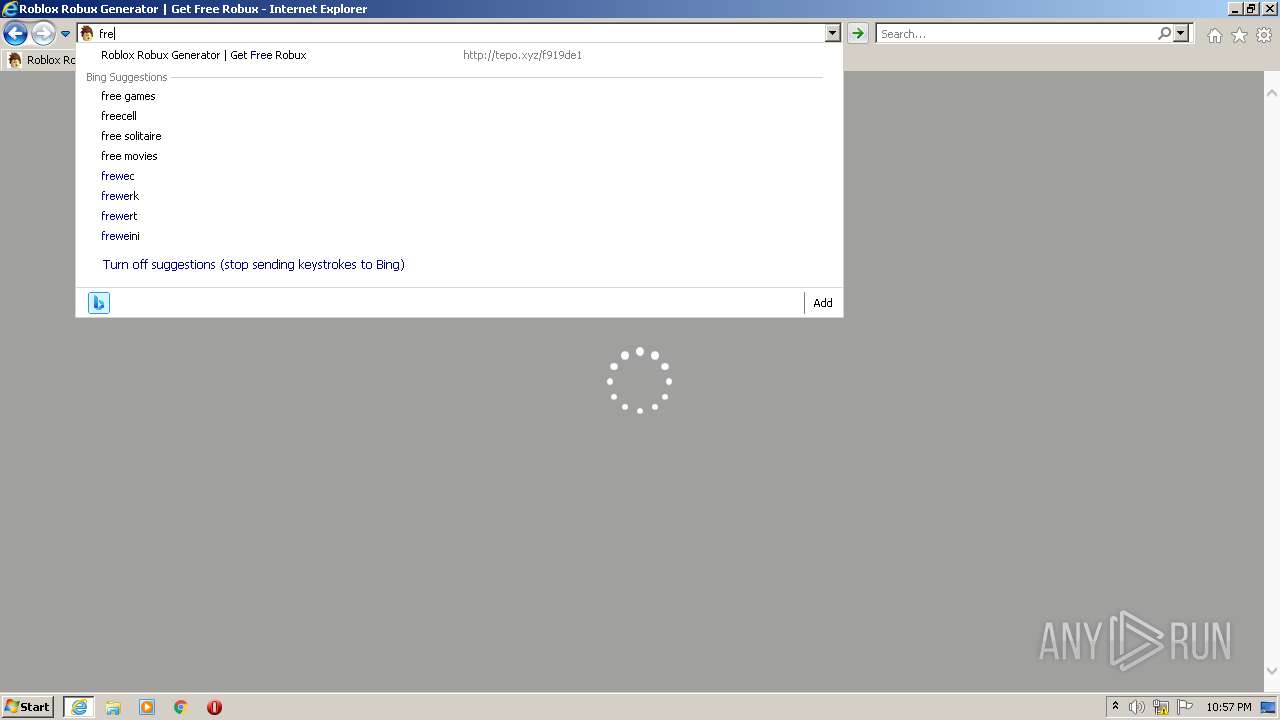Open the Home page icon

point(1214,35)
